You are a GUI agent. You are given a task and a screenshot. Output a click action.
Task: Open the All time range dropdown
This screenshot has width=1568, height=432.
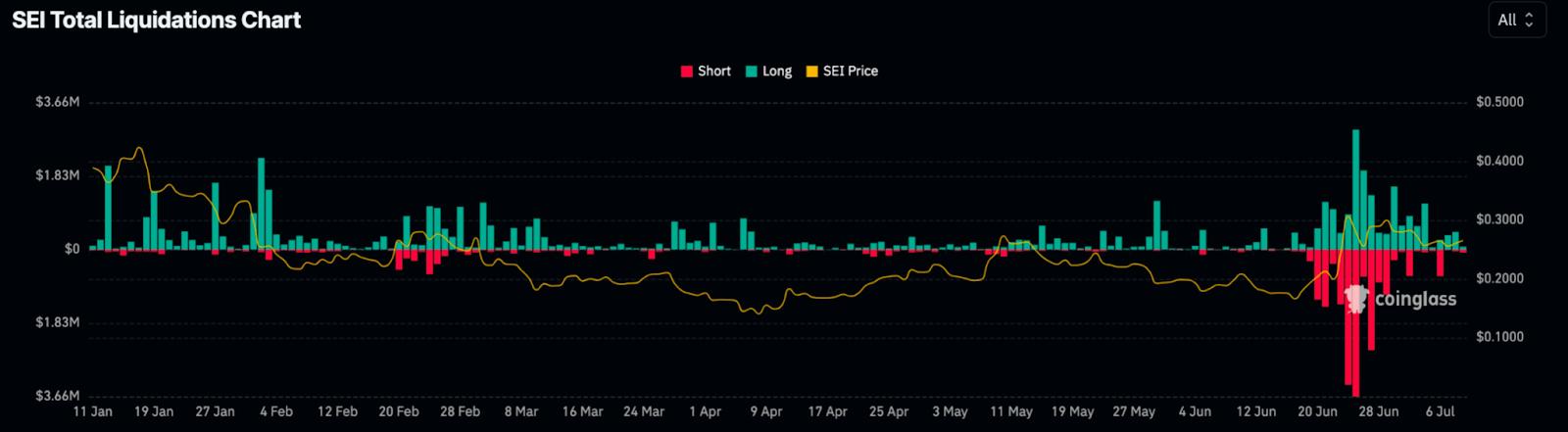[x=1517, y=20]
